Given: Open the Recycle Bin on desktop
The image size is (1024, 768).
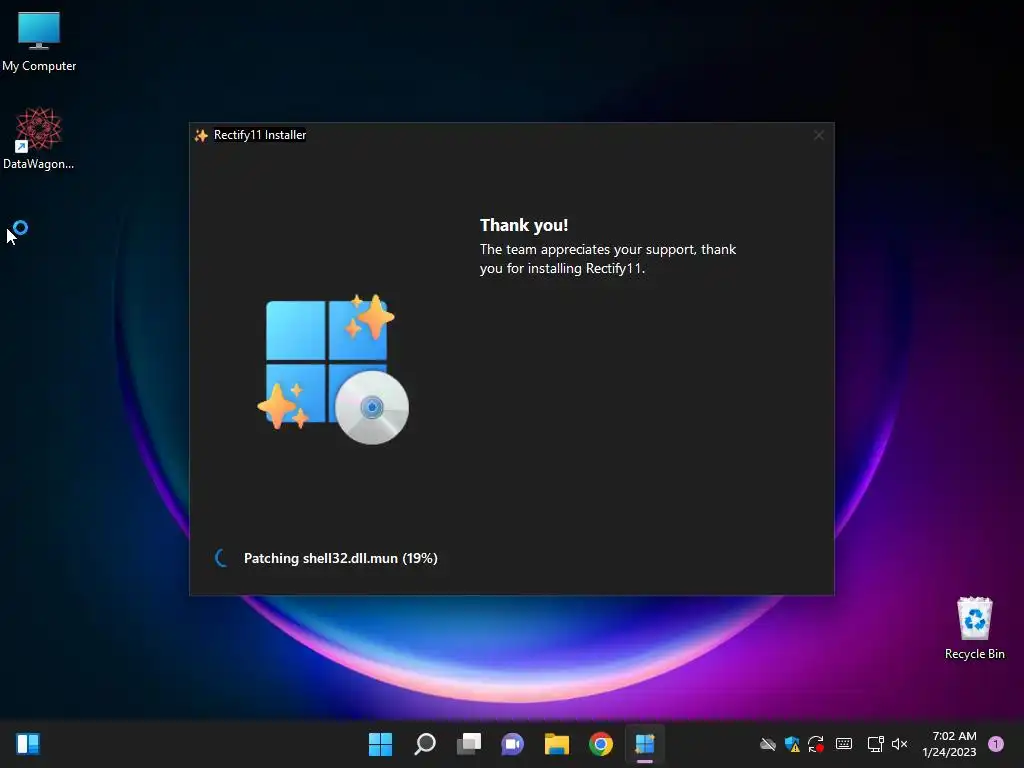Looking at the screenshot, I should (x=974, y=628).
